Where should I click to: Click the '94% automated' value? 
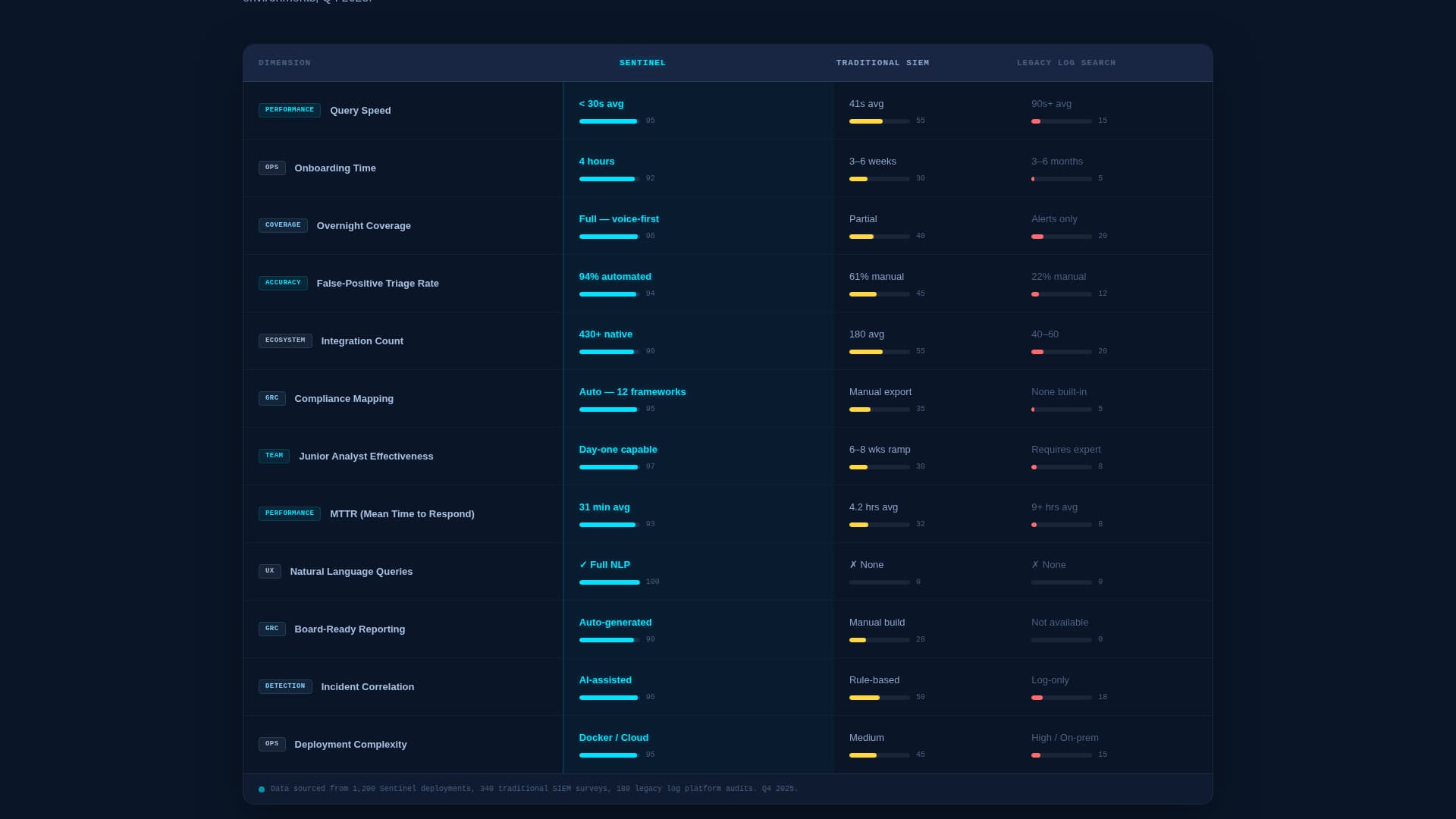tap(615, 277)
